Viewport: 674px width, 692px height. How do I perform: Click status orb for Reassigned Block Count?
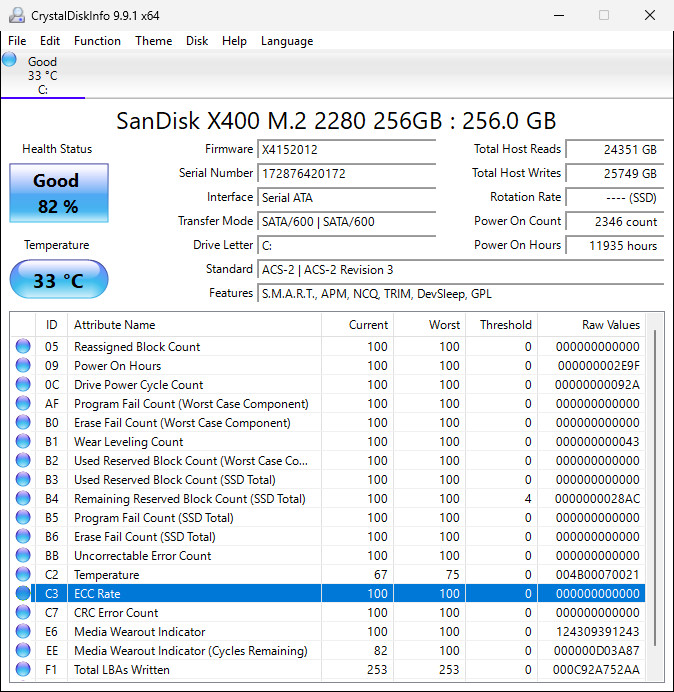(x=23, y=346)
